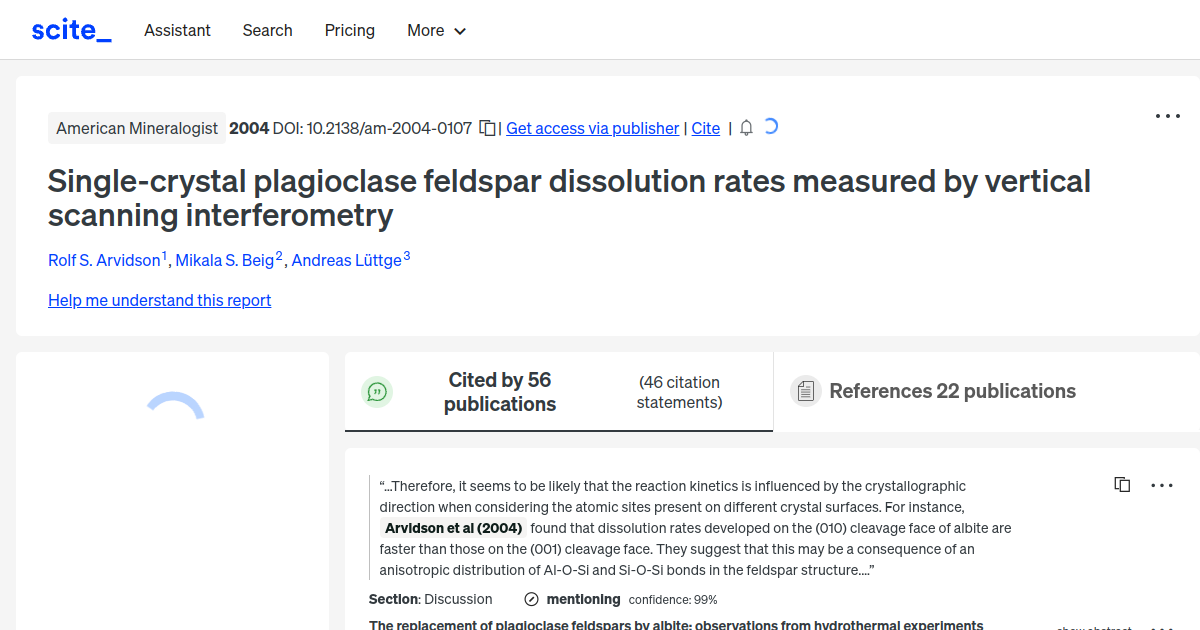Click the green quote bubble icon
Viewport: 1200px width, 630px height.
(x=377, y=392)
